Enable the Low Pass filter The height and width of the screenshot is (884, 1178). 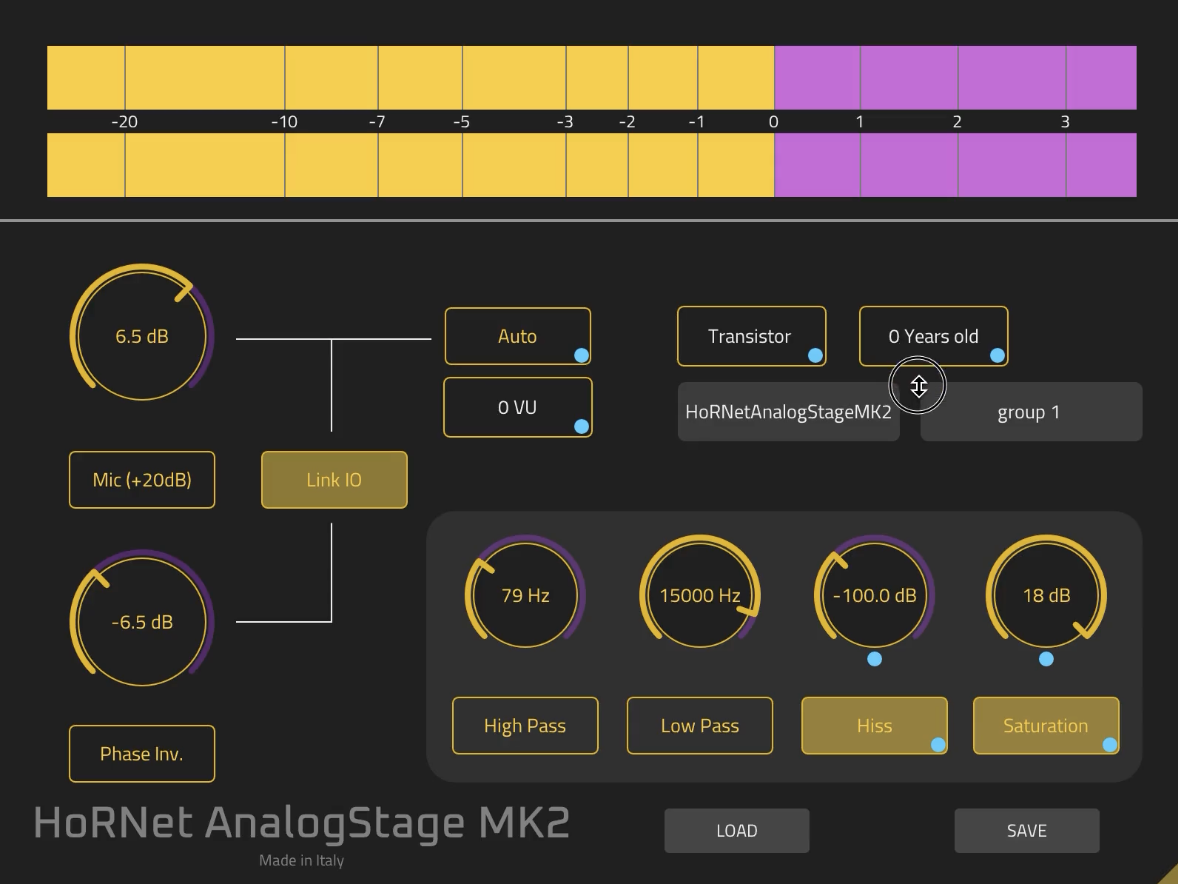pyautogui.click(x=699, y=726)
